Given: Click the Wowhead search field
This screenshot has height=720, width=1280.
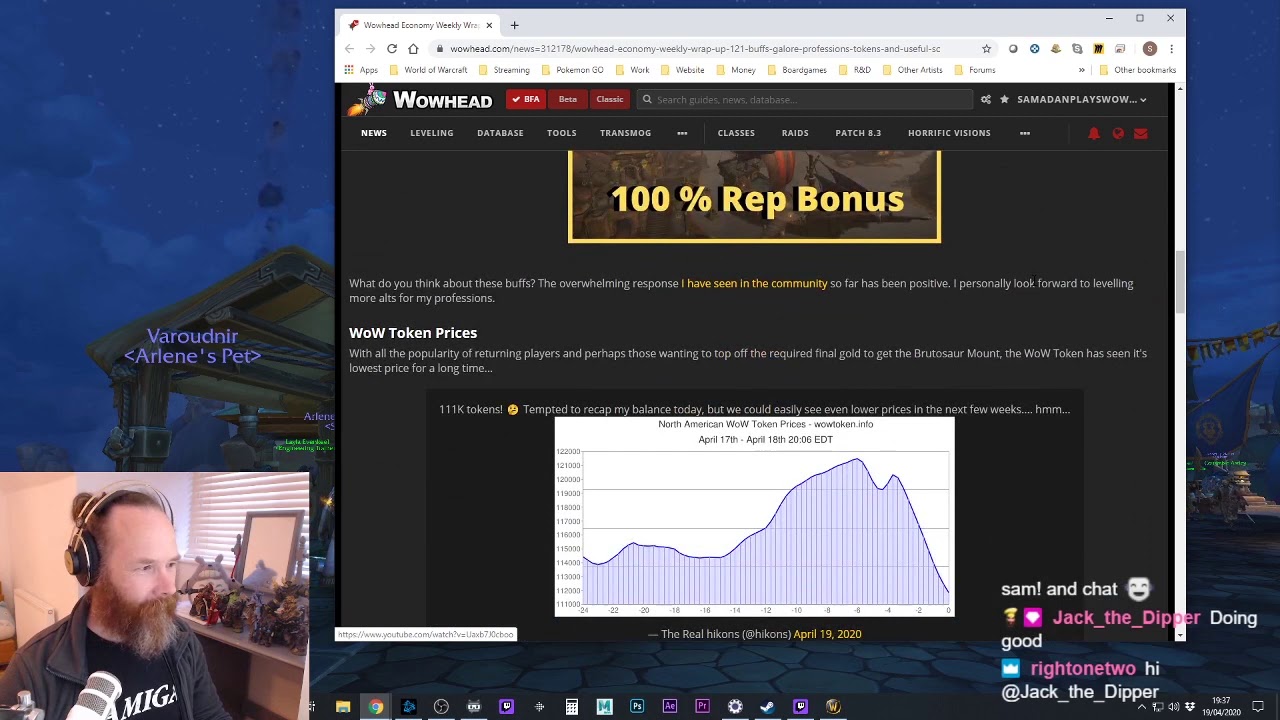Looking at the screenshot, I should 805,99.
